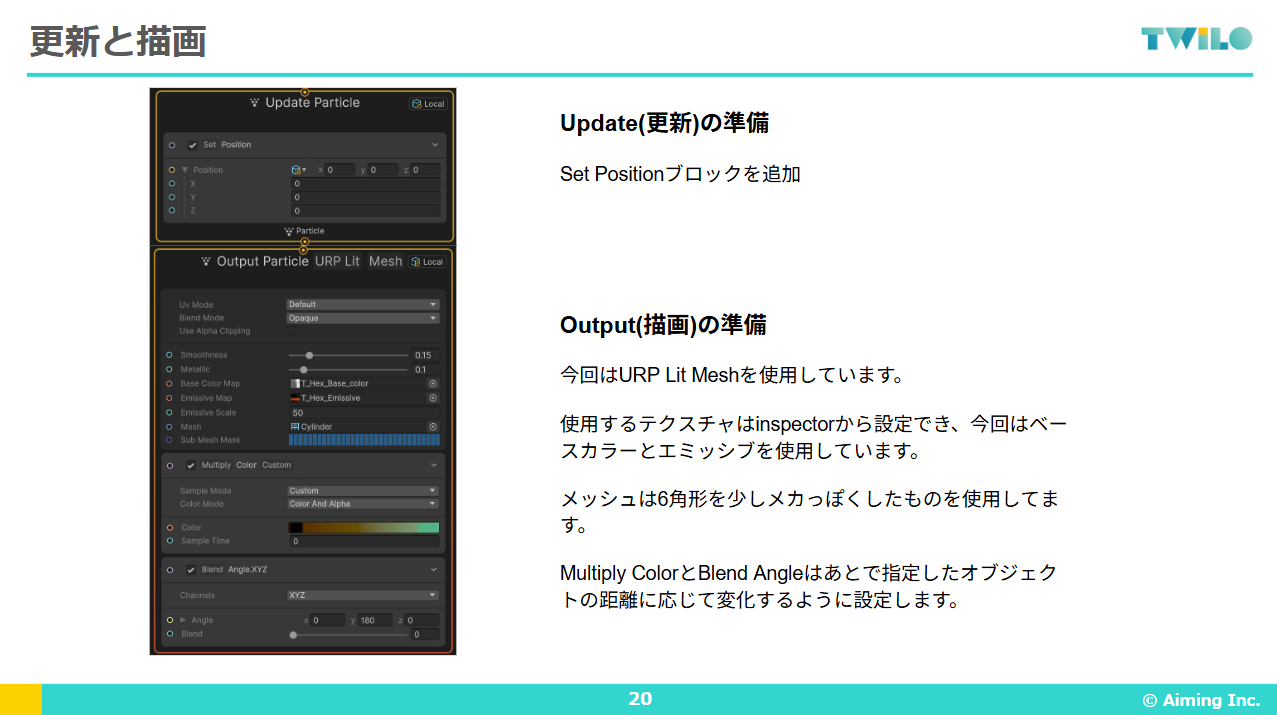
Task: Uncheck the Multiply Color block
Action: 191,465
